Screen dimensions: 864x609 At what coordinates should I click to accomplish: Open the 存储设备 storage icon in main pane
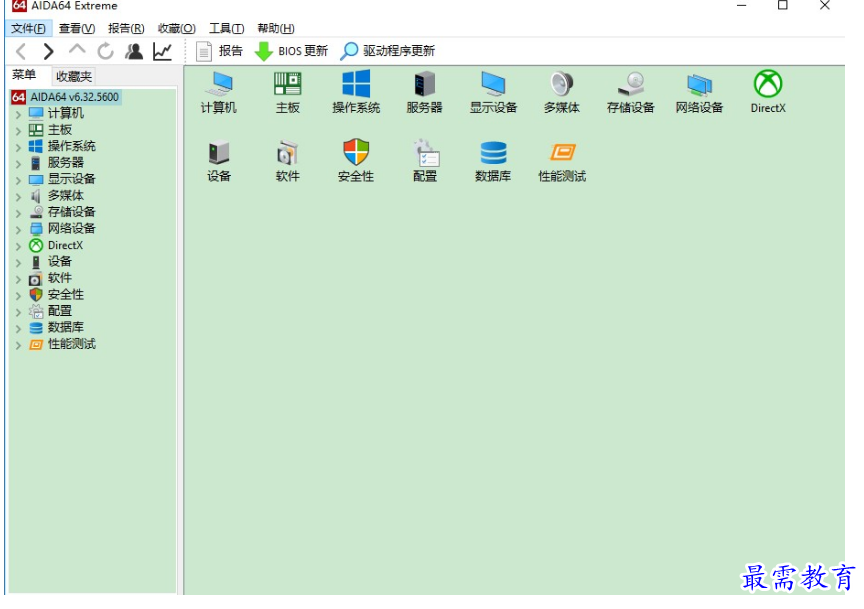pyautogui.click(x=630, y=93)
